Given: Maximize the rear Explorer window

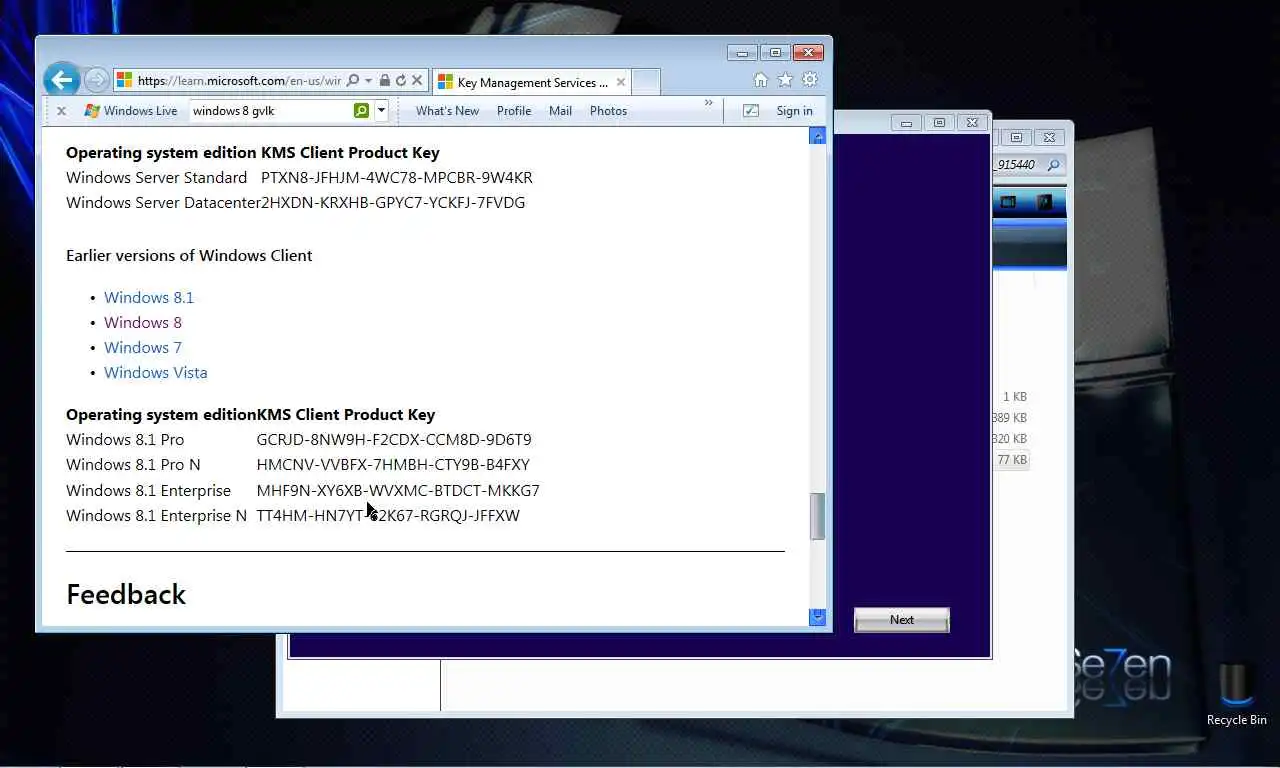Looking at the screenshot, I should pos(1017,137).
